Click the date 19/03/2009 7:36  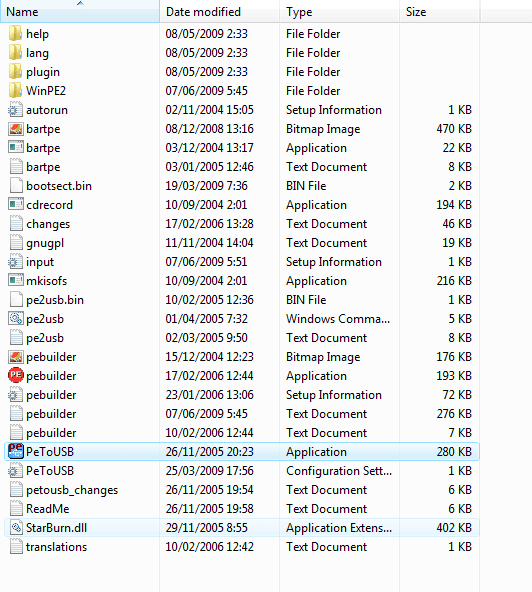click(x=206, y=186)
